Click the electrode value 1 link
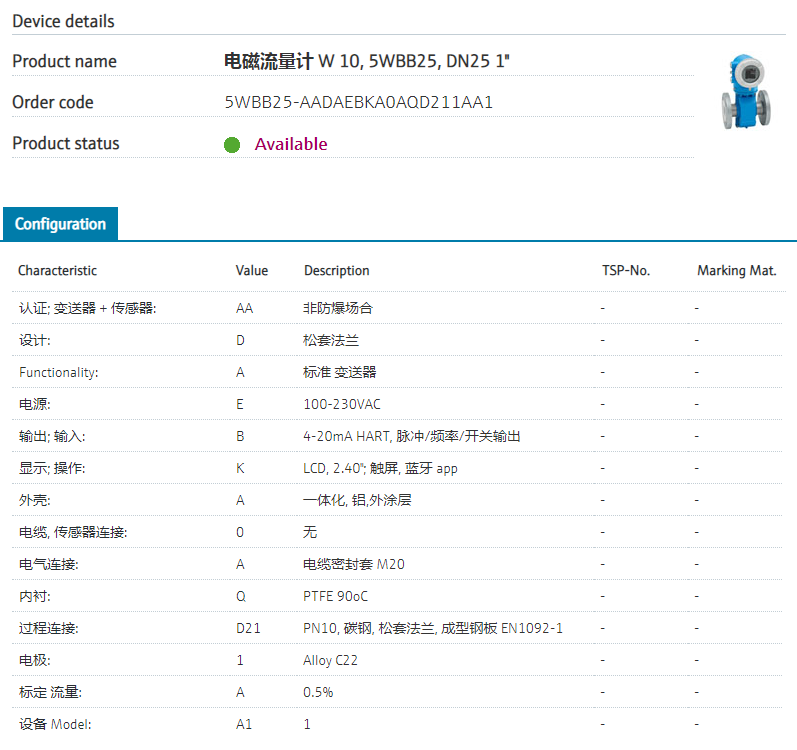Screen dimensions: 797x750 point(240,660)
